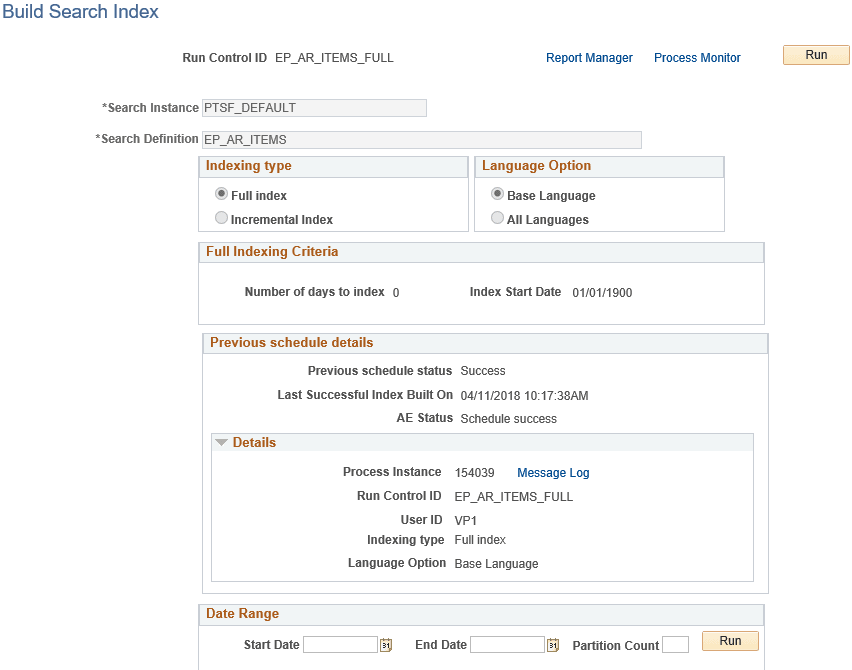Click the top Run button
The image size is (852, 670).
tap(815, 55)
